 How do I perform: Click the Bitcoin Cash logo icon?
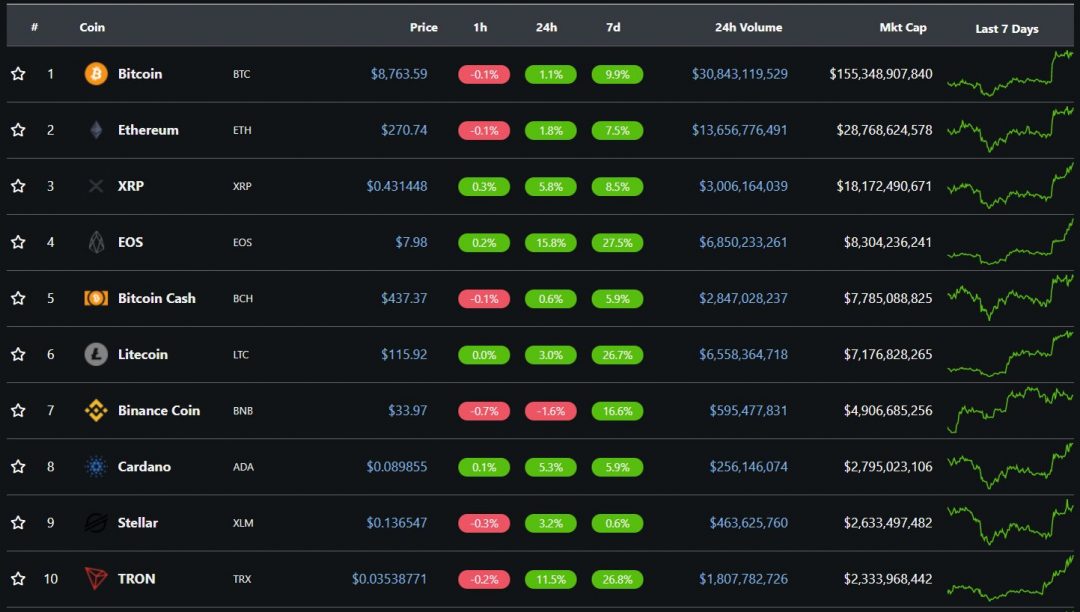(96, 298)
